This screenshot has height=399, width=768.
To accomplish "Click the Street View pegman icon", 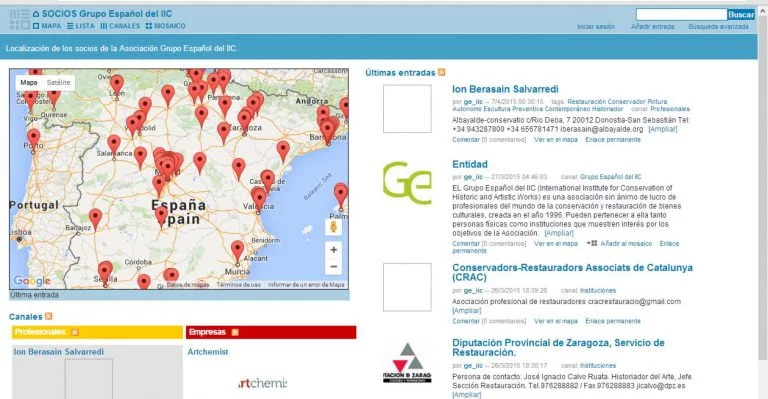I will click(334, 227).
